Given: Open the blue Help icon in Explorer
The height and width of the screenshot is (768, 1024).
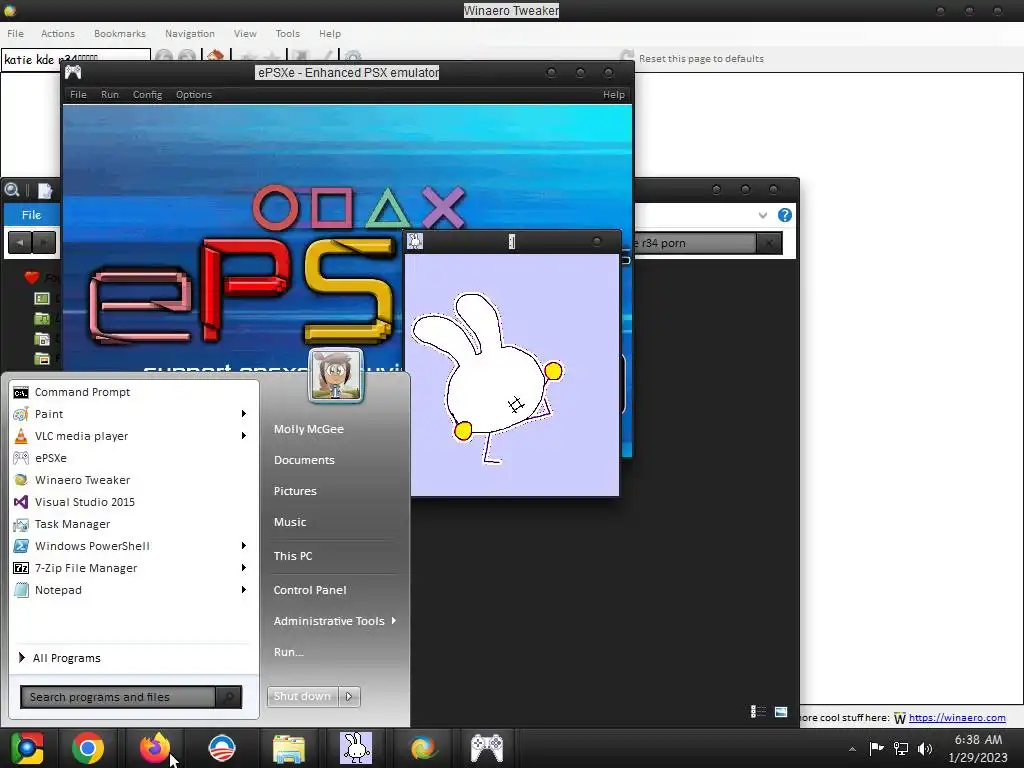Looking at the screenshot, I should pyautogui.click(x=785, y=215).
